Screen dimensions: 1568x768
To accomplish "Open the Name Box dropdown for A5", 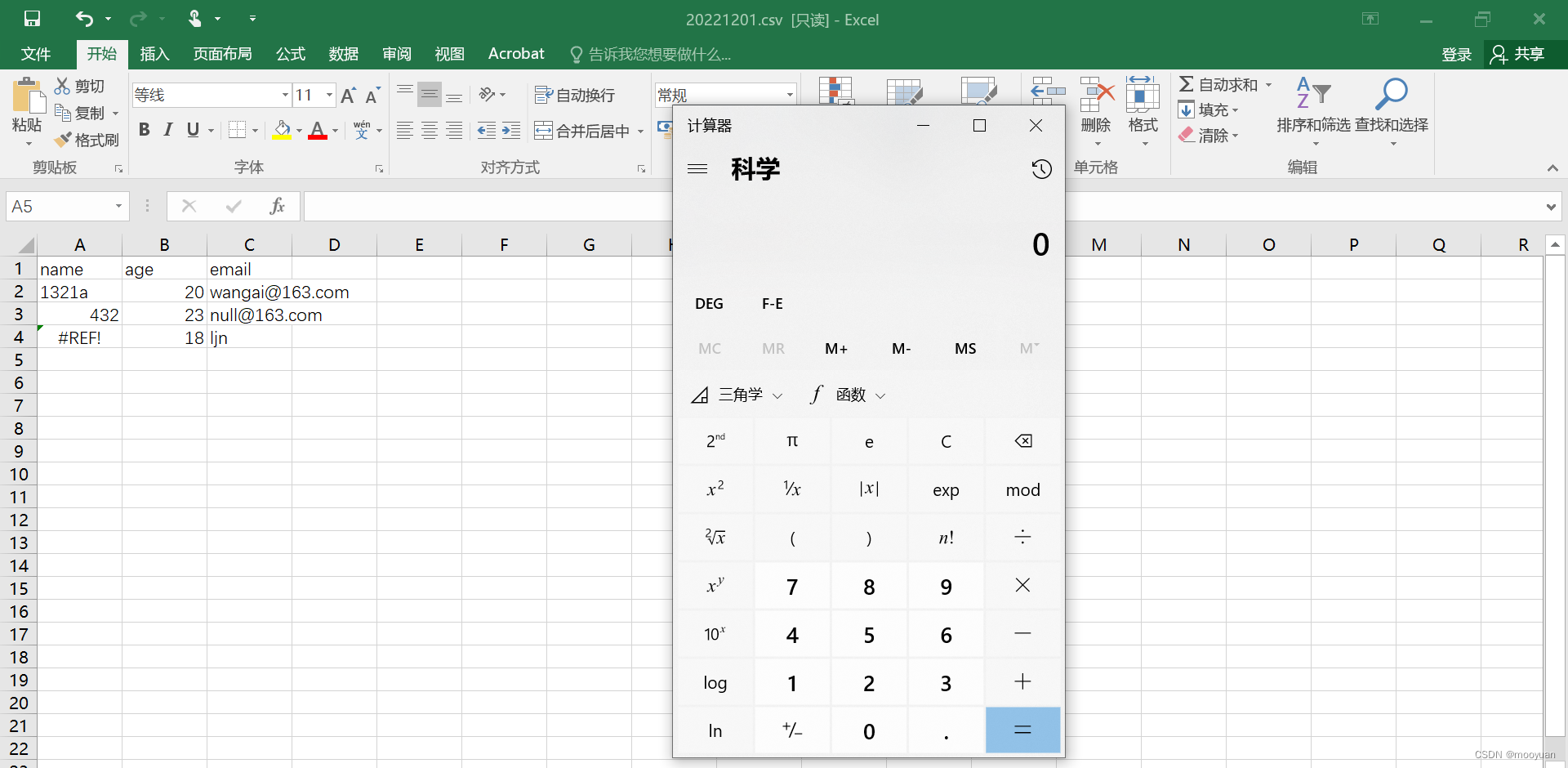I will tap(118, 207).
